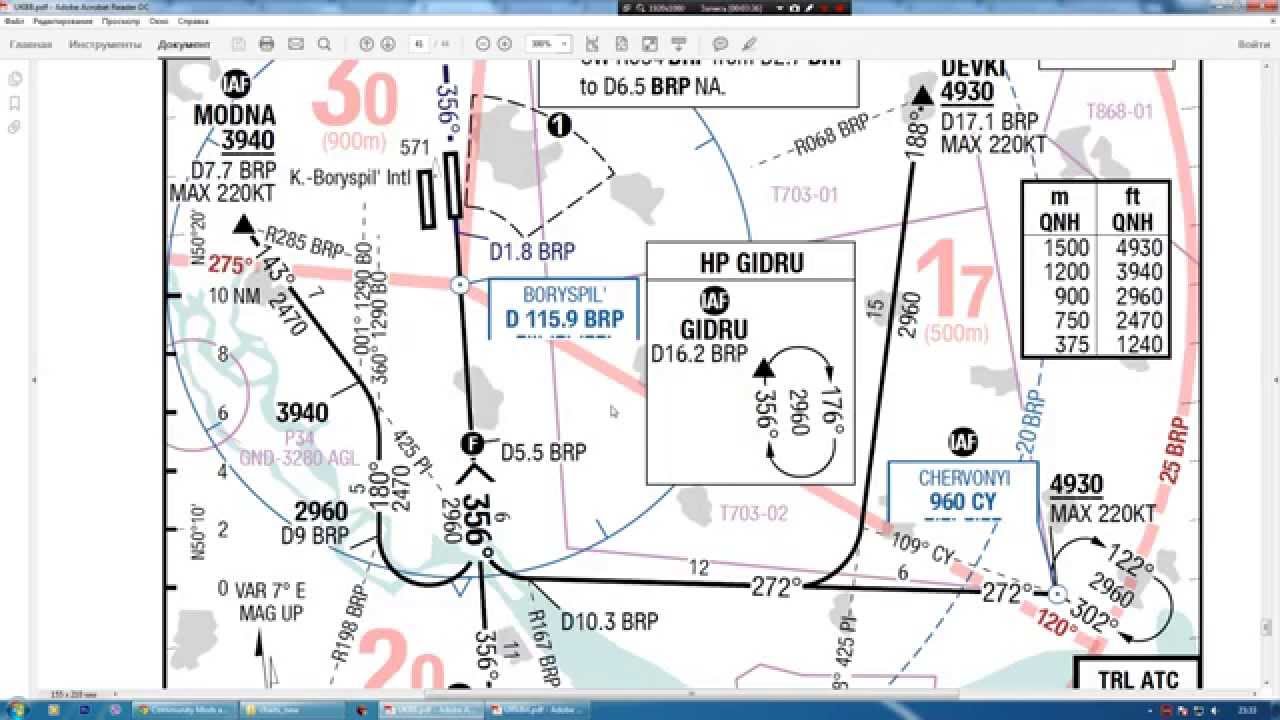Image resolution: width=1280 pixels, height=720 pixels.
Task: Select the Документ tab
Action: (184, 44)
